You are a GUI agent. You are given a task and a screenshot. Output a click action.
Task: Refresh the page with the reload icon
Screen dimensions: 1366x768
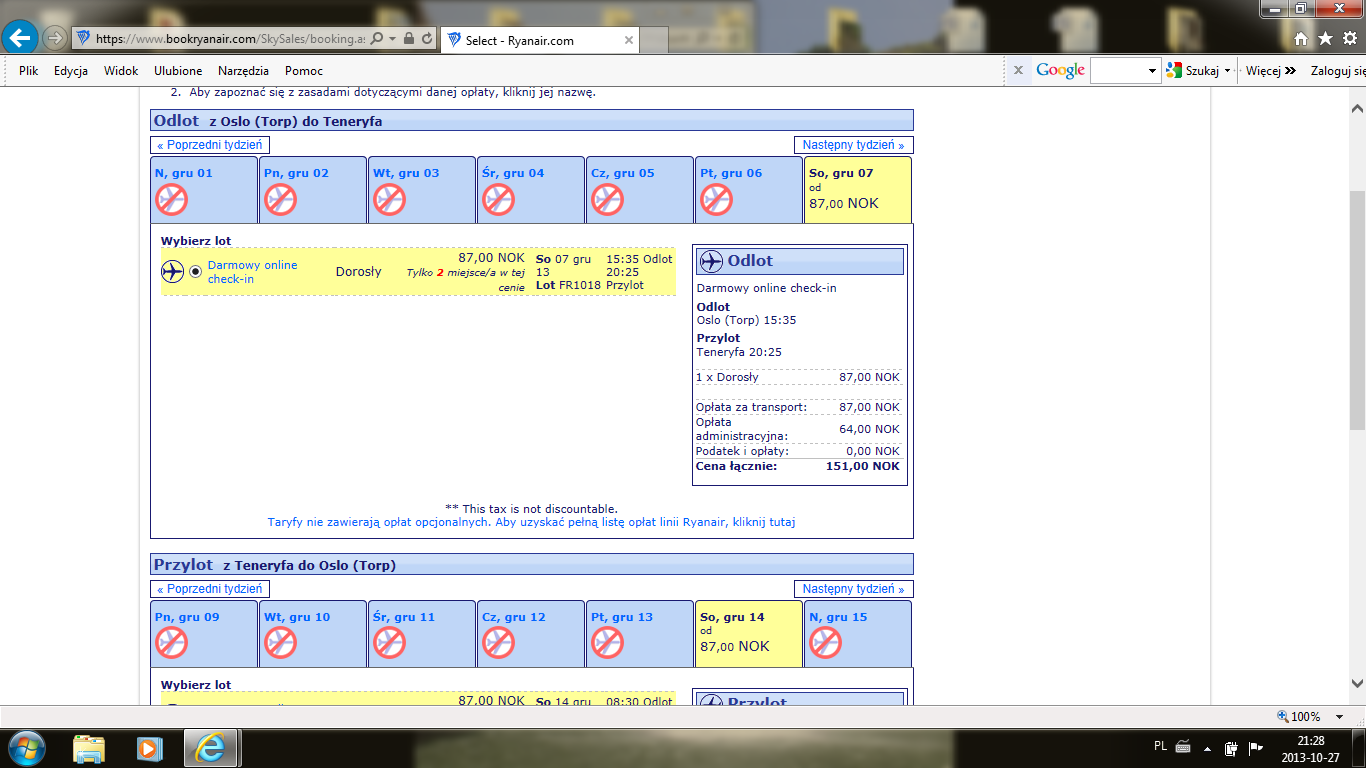pyautogui.click(x=427, y=38)
